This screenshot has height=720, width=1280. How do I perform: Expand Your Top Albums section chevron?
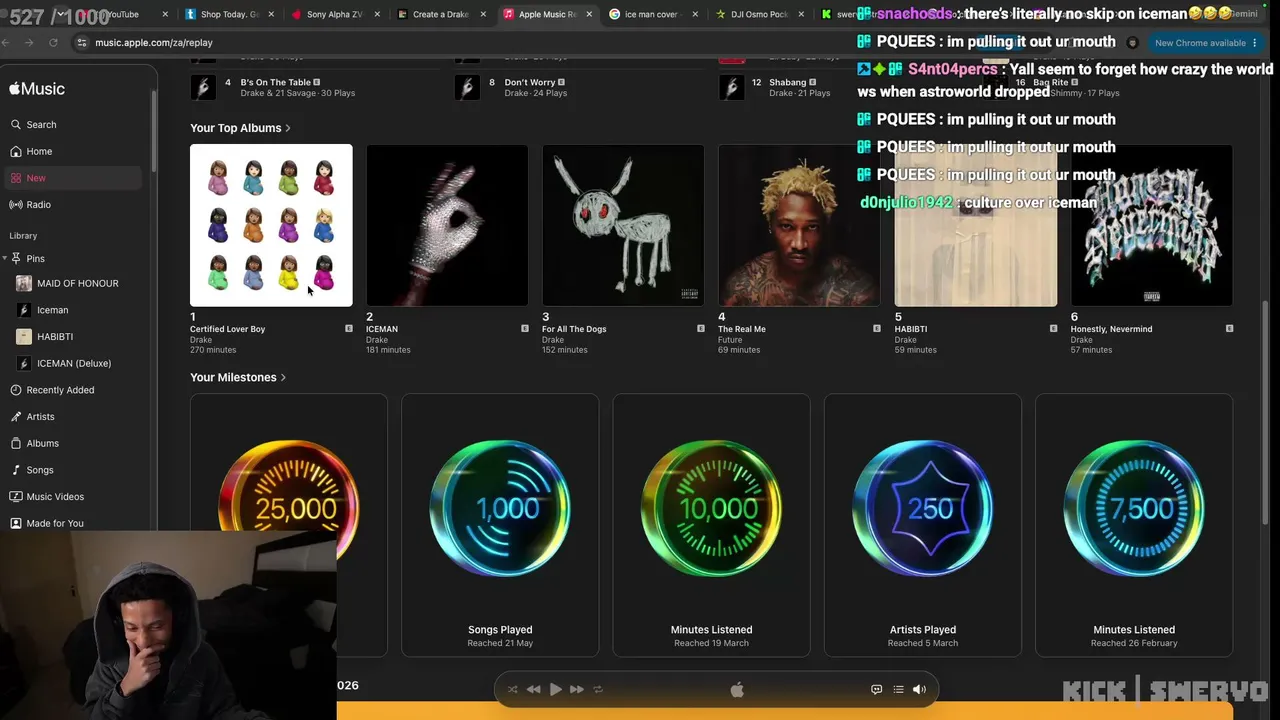288,128
